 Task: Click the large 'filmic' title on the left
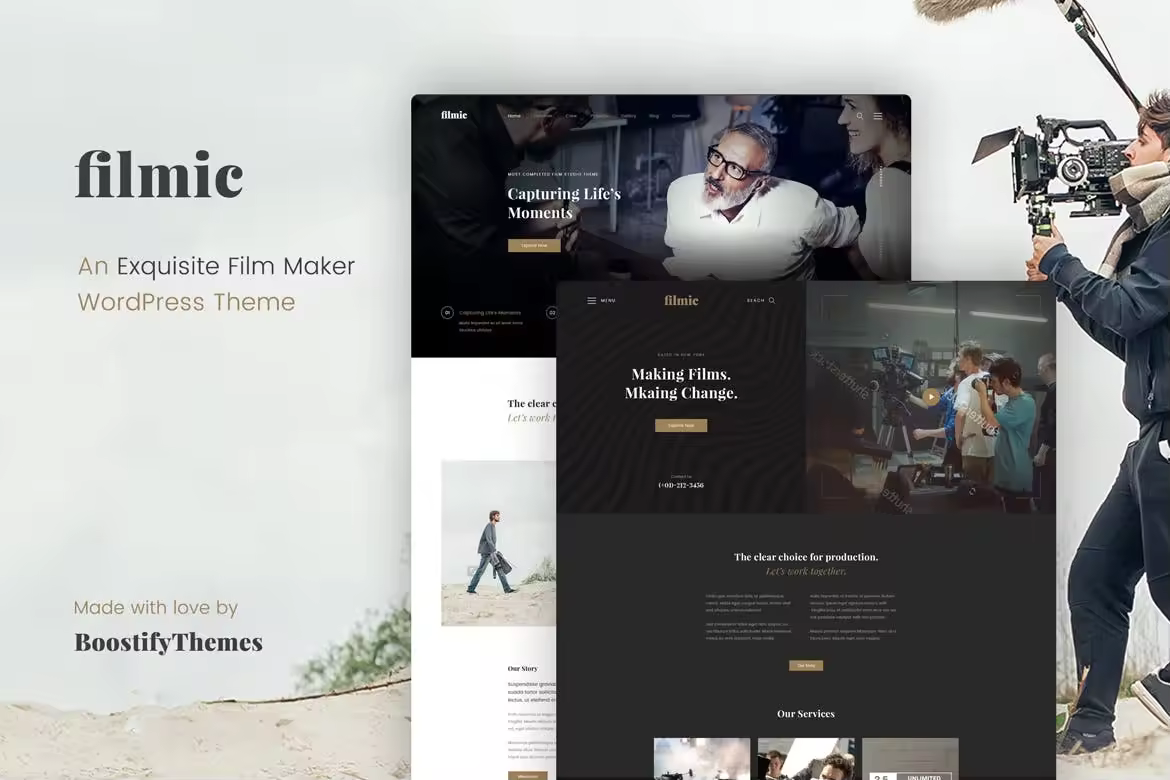point(160,175)
